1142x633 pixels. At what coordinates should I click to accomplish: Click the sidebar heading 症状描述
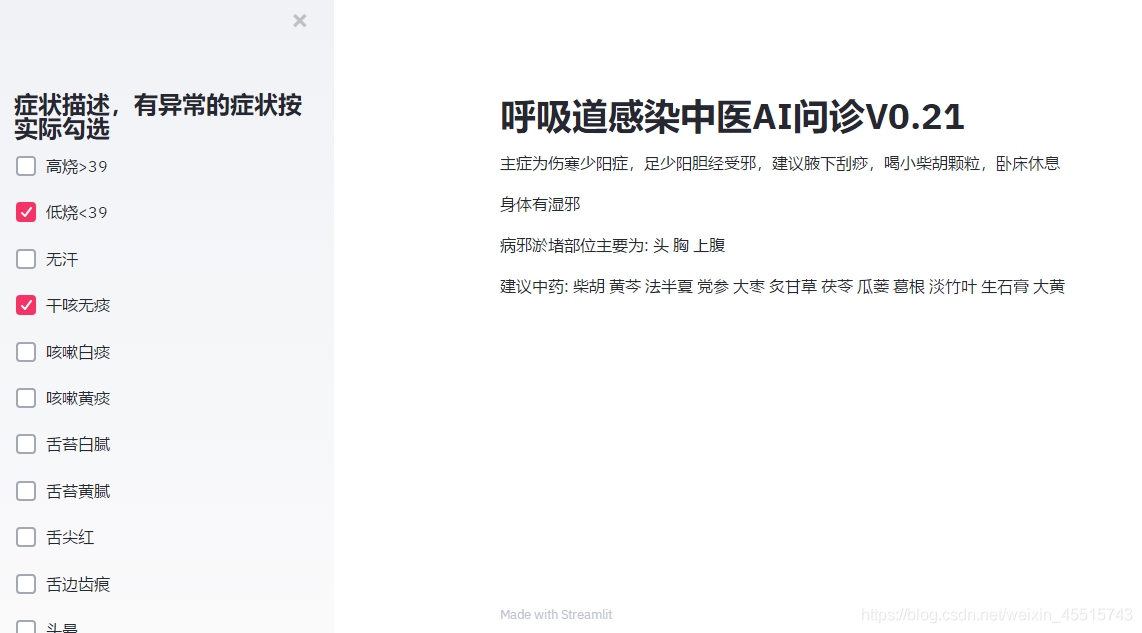(x=157, y=117)
